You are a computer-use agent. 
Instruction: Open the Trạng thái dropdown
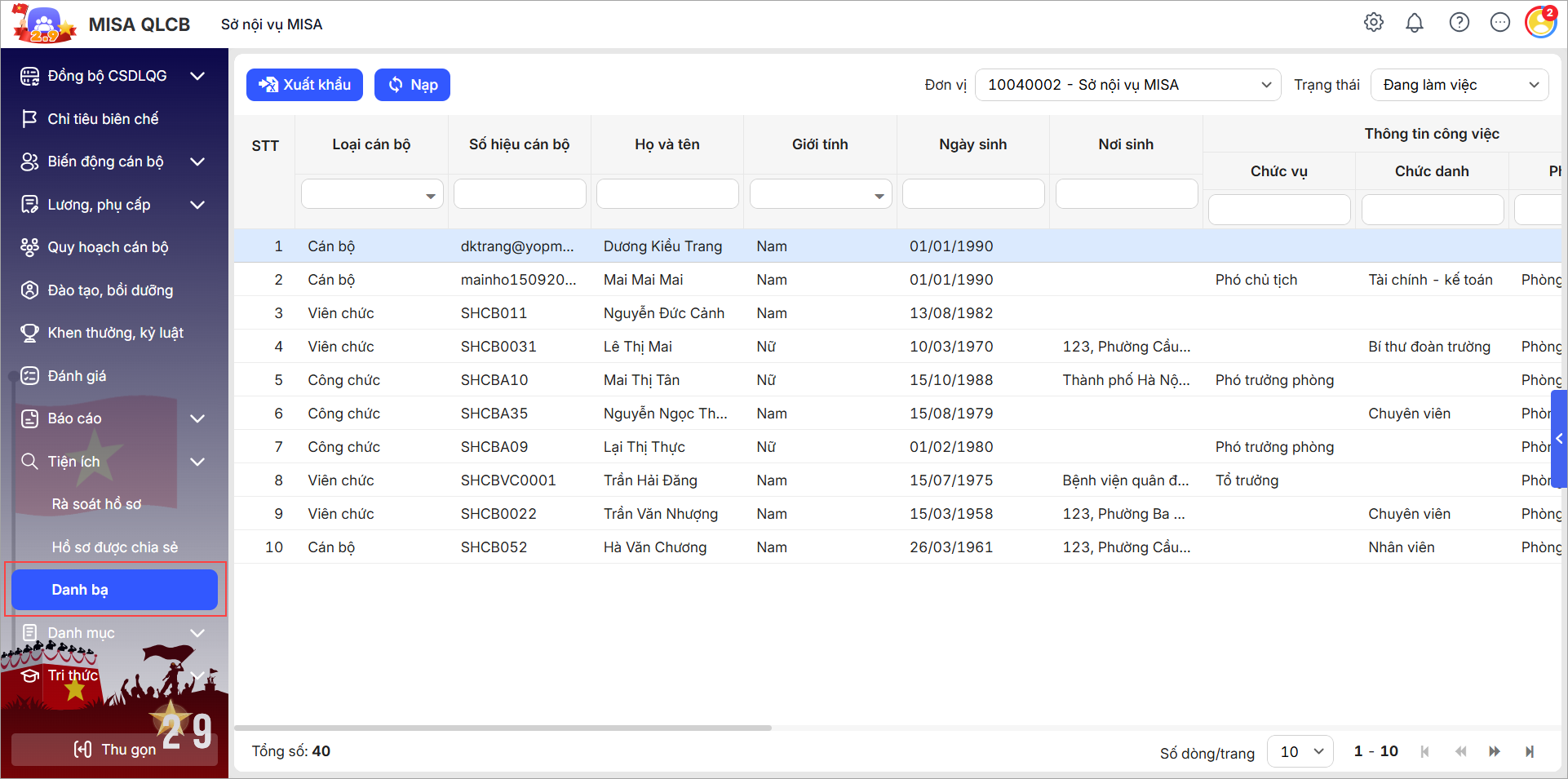1459,85
